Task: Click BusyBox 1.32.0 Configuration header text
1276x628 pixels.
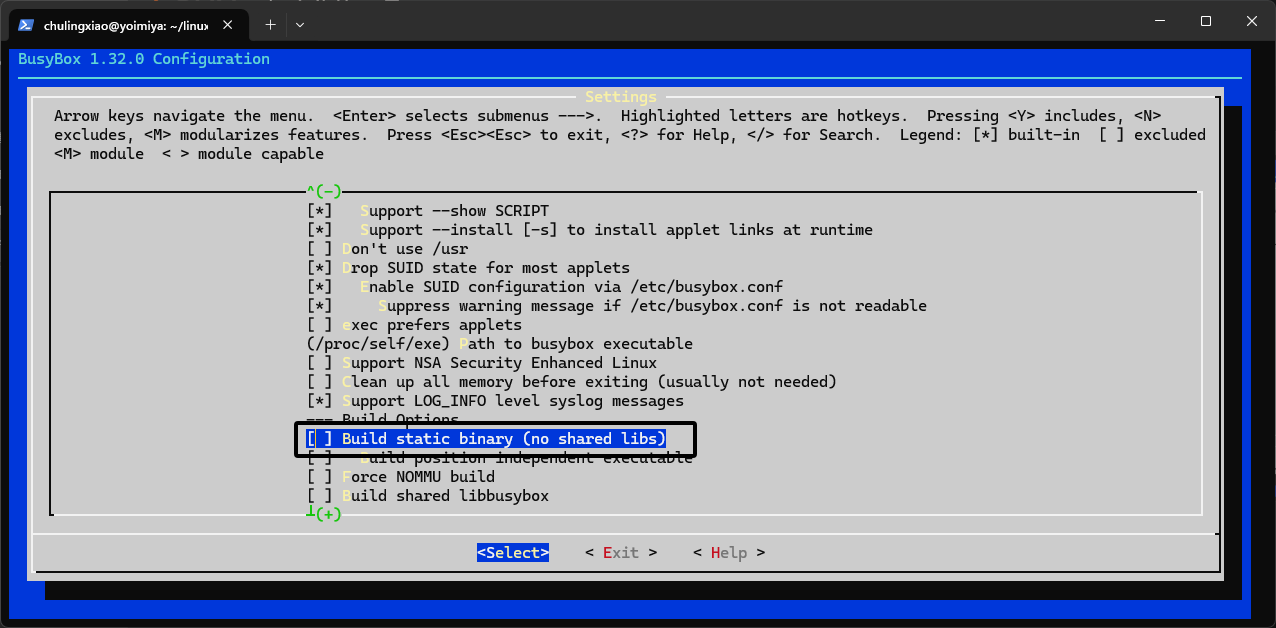Action: pos(144,59)
